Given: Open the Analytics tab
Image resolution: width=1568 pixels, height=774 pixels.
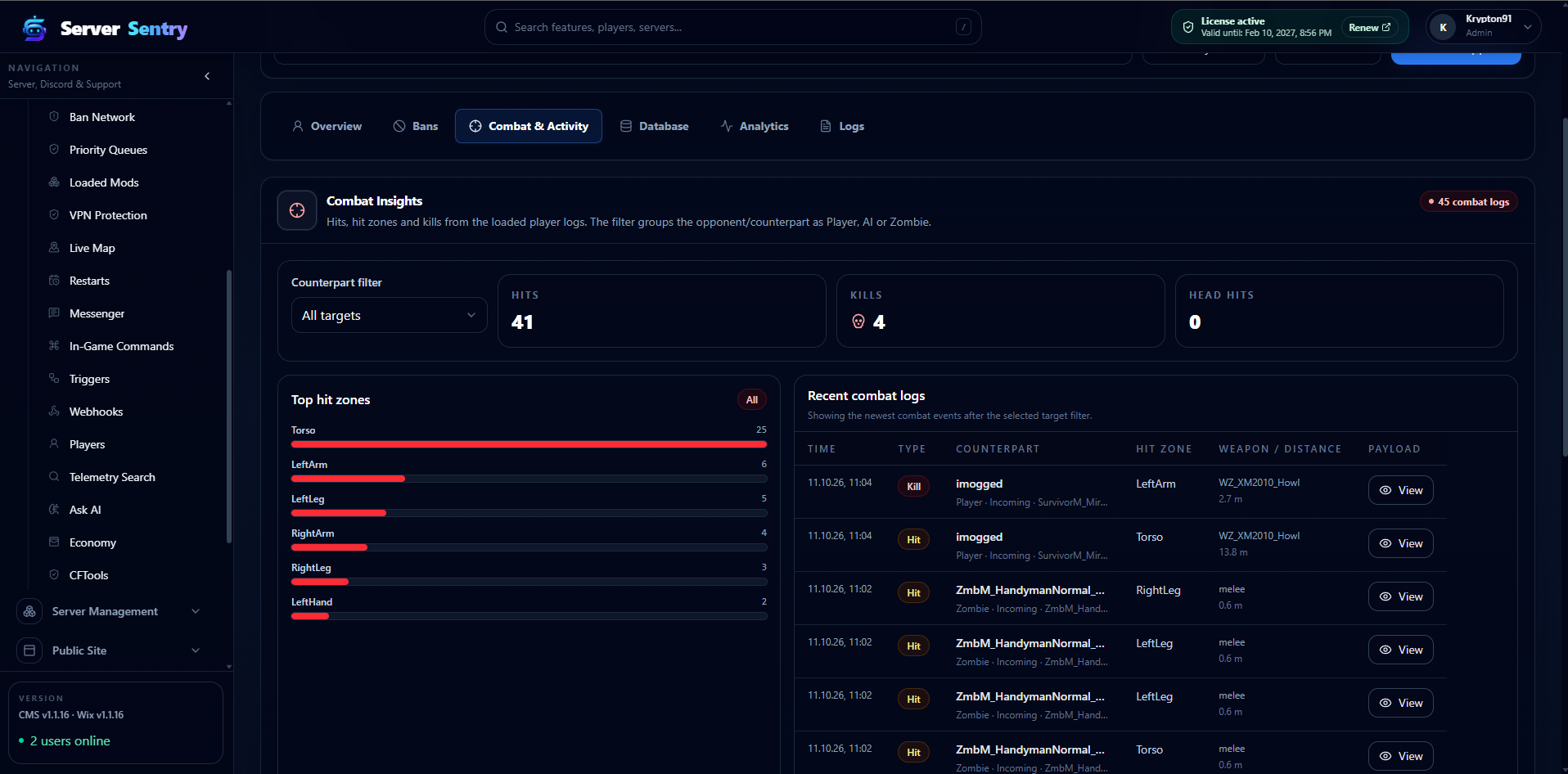Looking at the screenshot, I should tap(755, 126).
